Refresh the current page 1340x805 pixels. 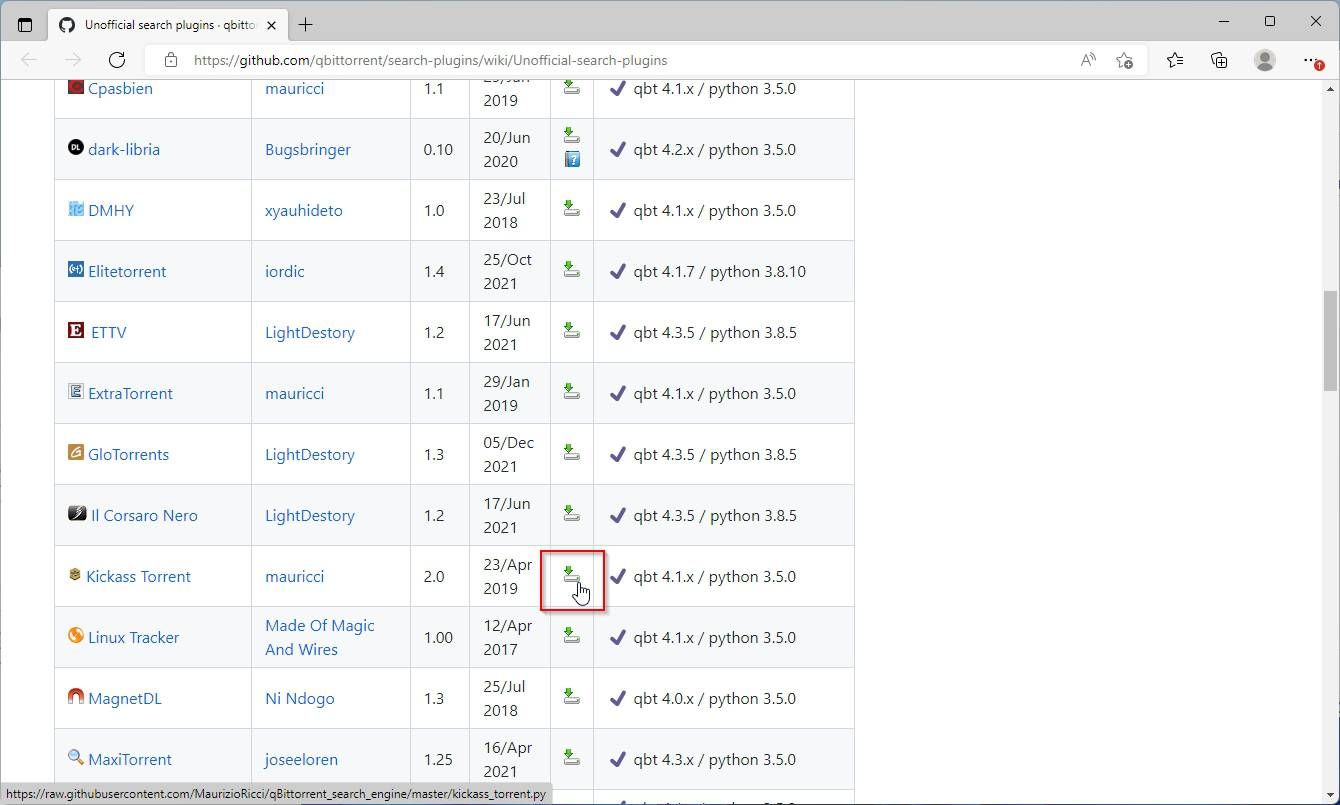click(117, 60)
